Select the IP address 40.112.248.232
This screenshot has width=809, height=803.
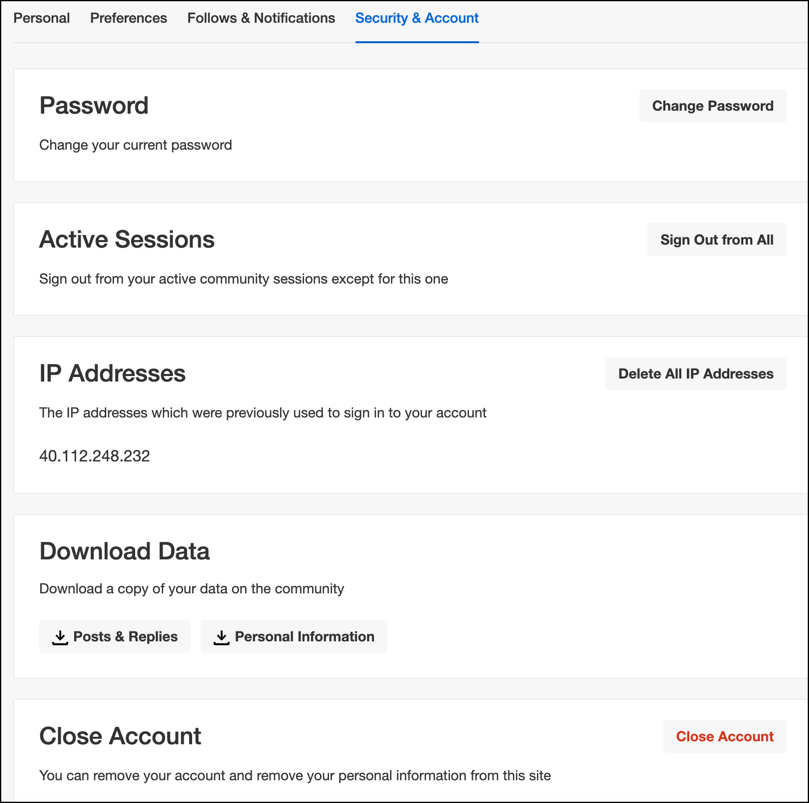pos(93,456)
